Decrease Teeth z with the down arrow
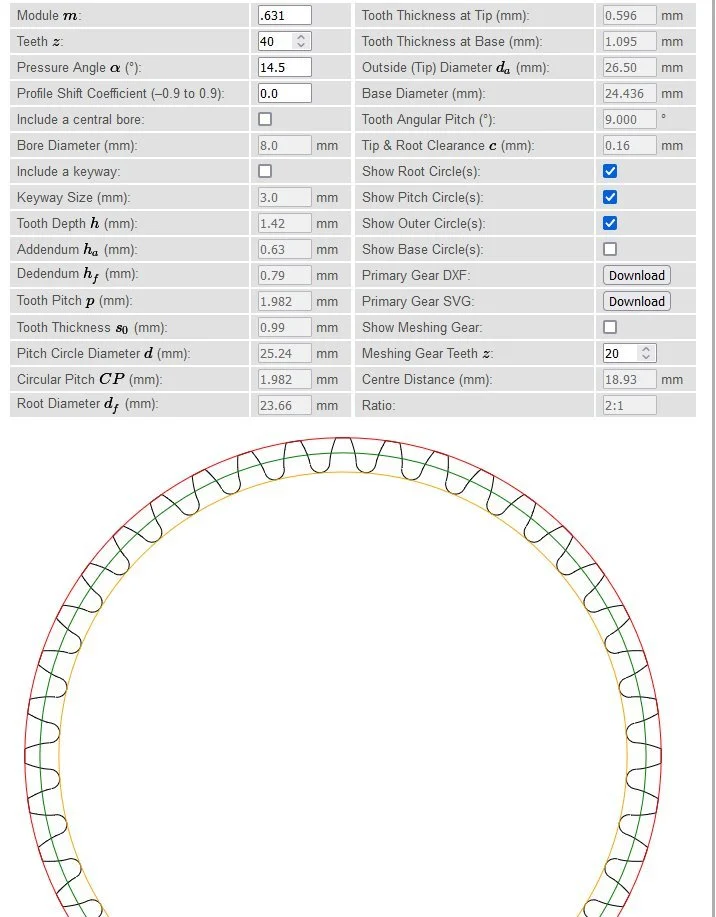Viewport: 716px width, 917px height. coord(302,46)
